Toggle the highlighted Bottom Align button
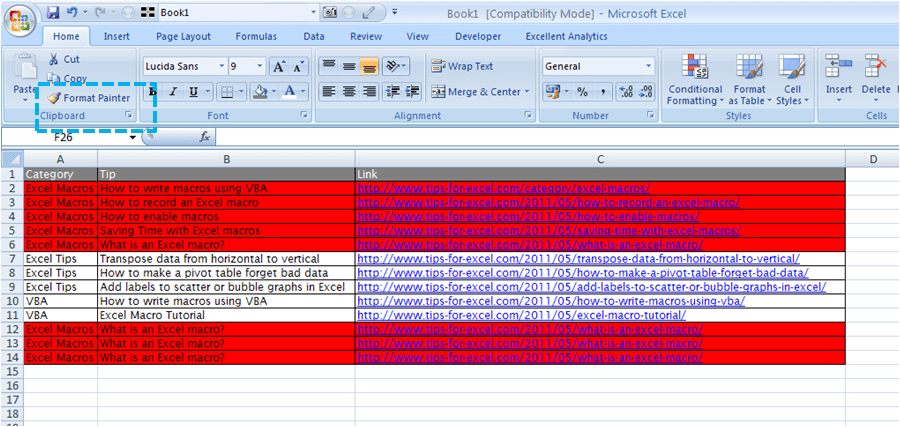This screenshot has height=427, width=900. coord(368,67)
